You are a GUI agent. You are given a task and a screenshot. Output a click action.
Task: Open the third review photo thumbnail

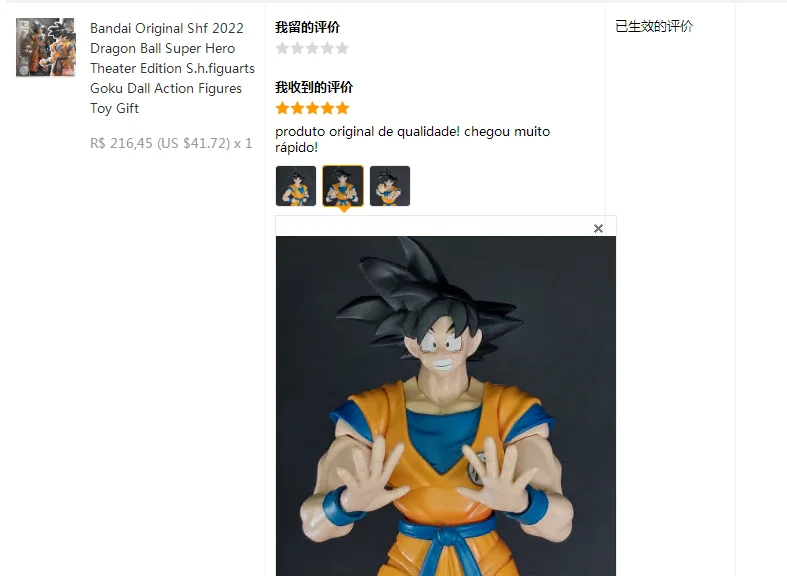click(390, 186)
